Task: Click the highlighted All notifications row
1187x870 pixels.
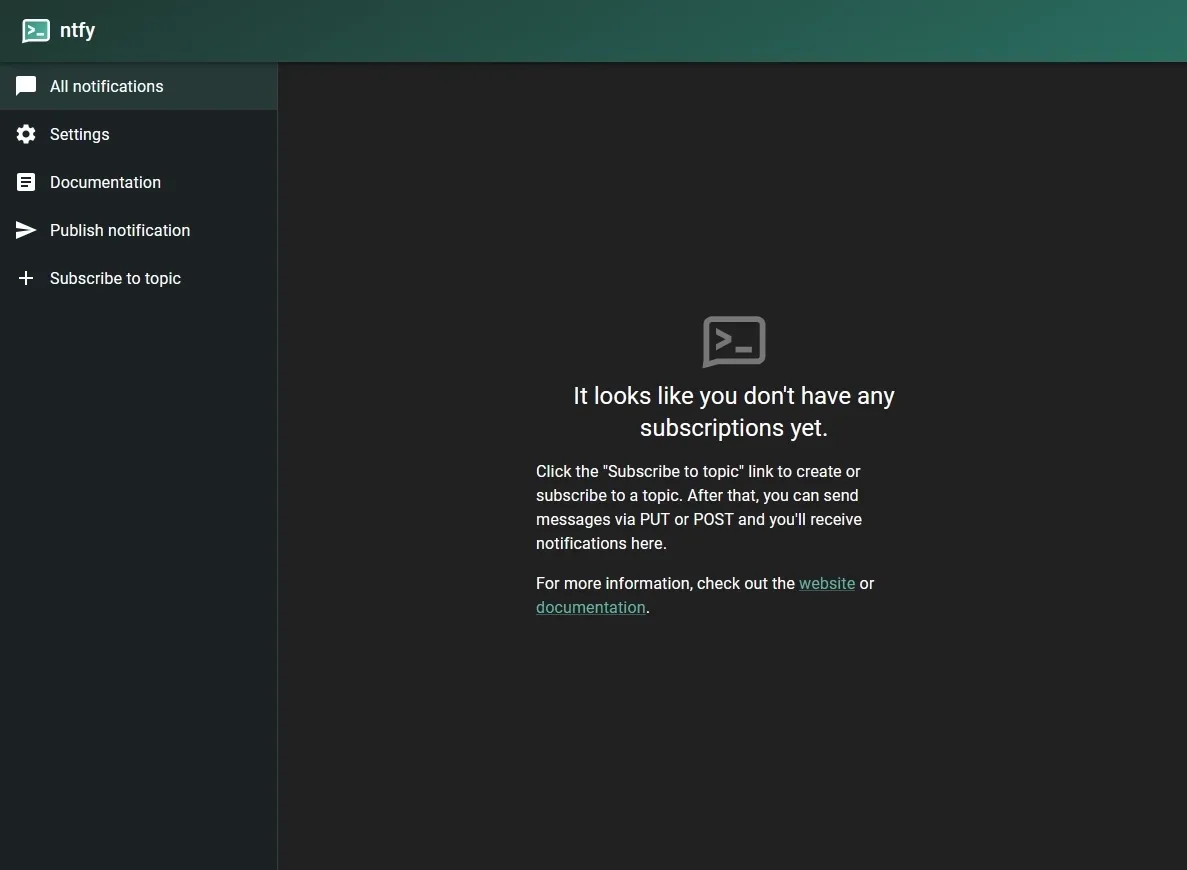Action: (138, 86)
